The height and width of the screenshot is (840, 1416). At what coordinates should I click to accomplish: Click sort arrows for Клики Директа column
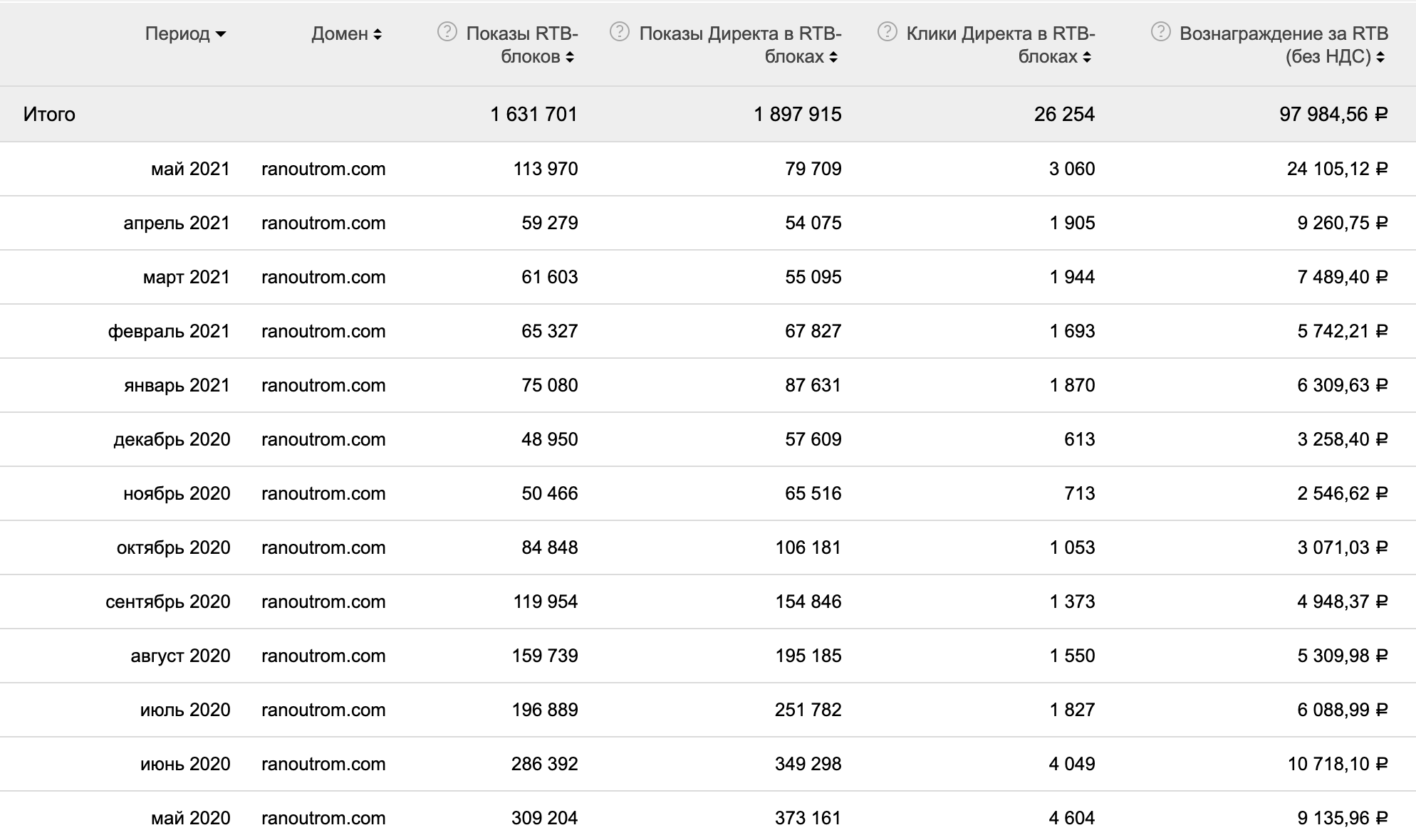click(1087, 58)
